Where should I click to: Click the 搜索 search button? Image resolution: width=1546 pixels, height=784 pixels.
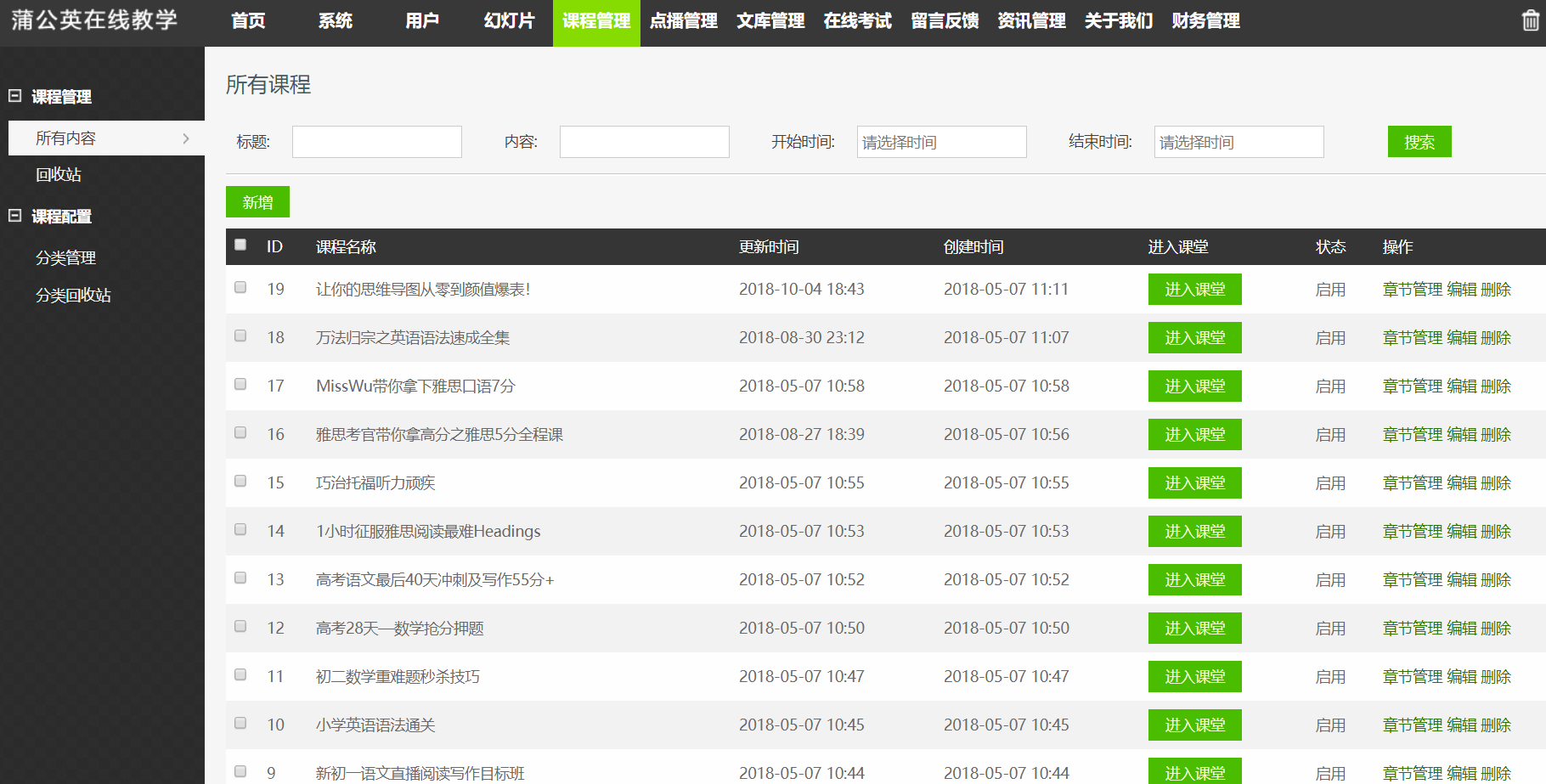1419,142
